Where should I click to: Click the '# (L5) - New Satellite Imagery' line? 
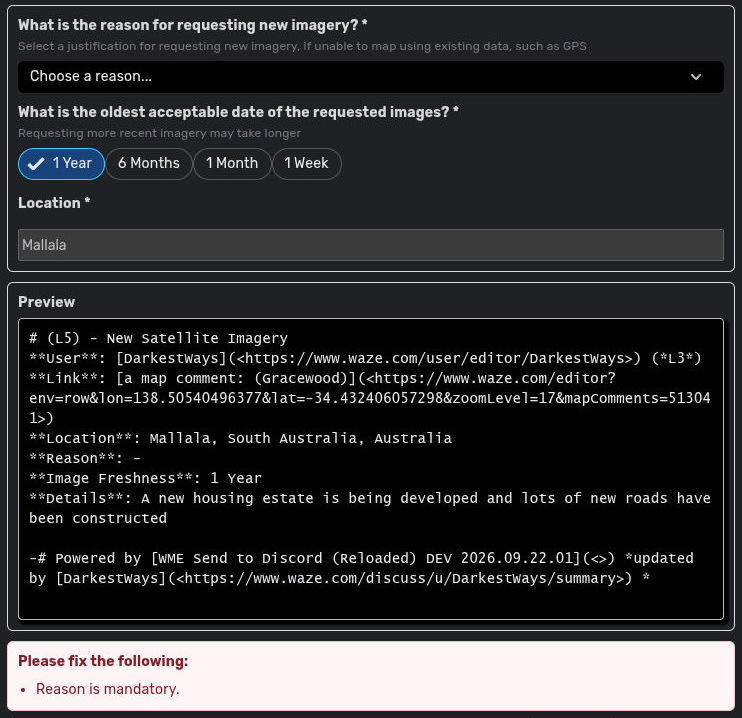[x=159, y=338]
